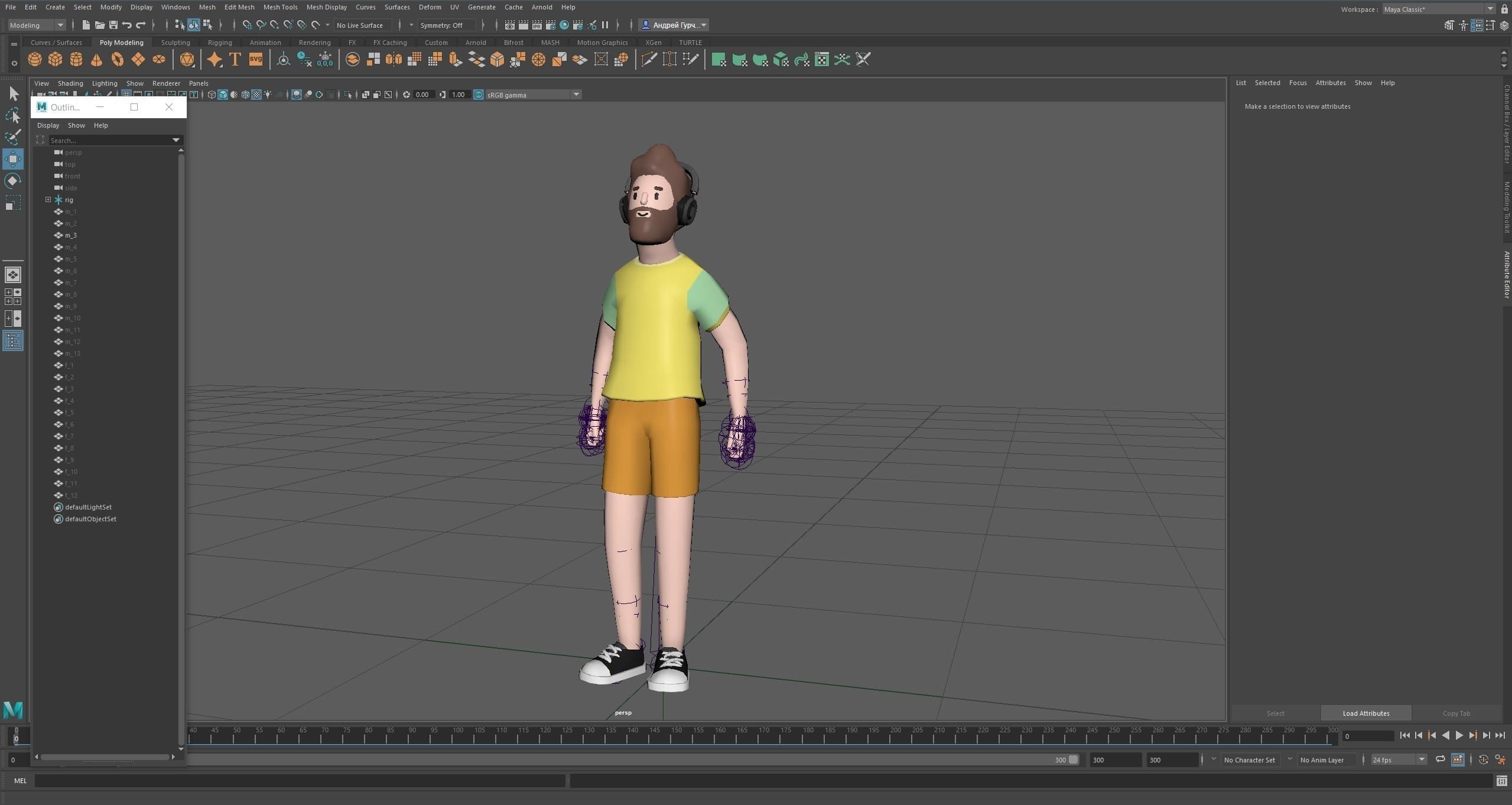The width and height of the screenshot is (1512, 805).
Task: Click the Mirror geometry shelf icon
Action: point(394,59)
